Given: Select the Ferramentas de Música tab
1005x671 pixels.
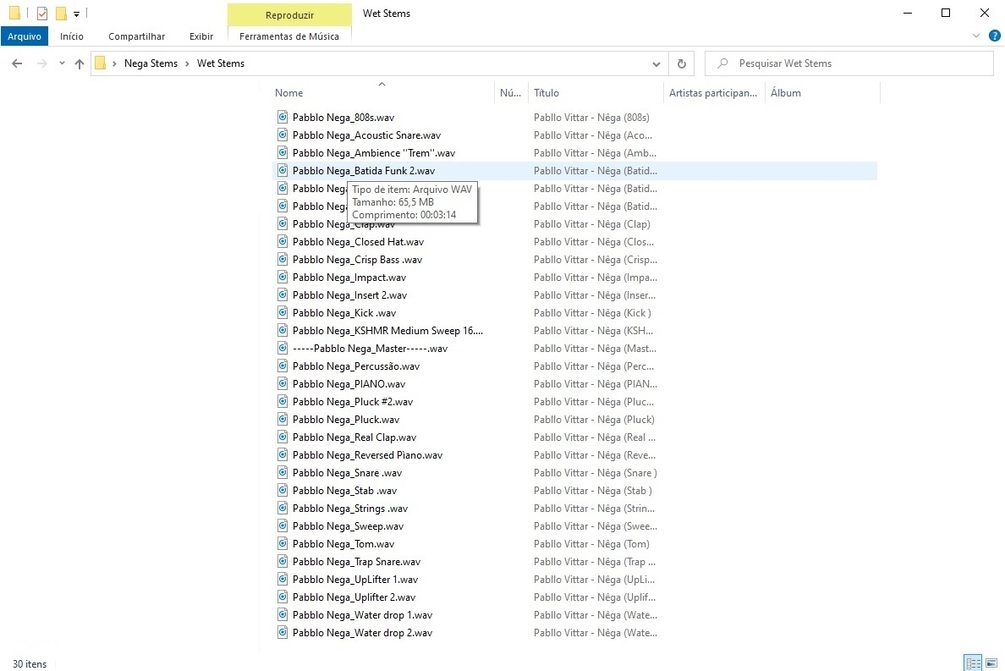Looking at the screenshot, I should (x=289, y=37).
